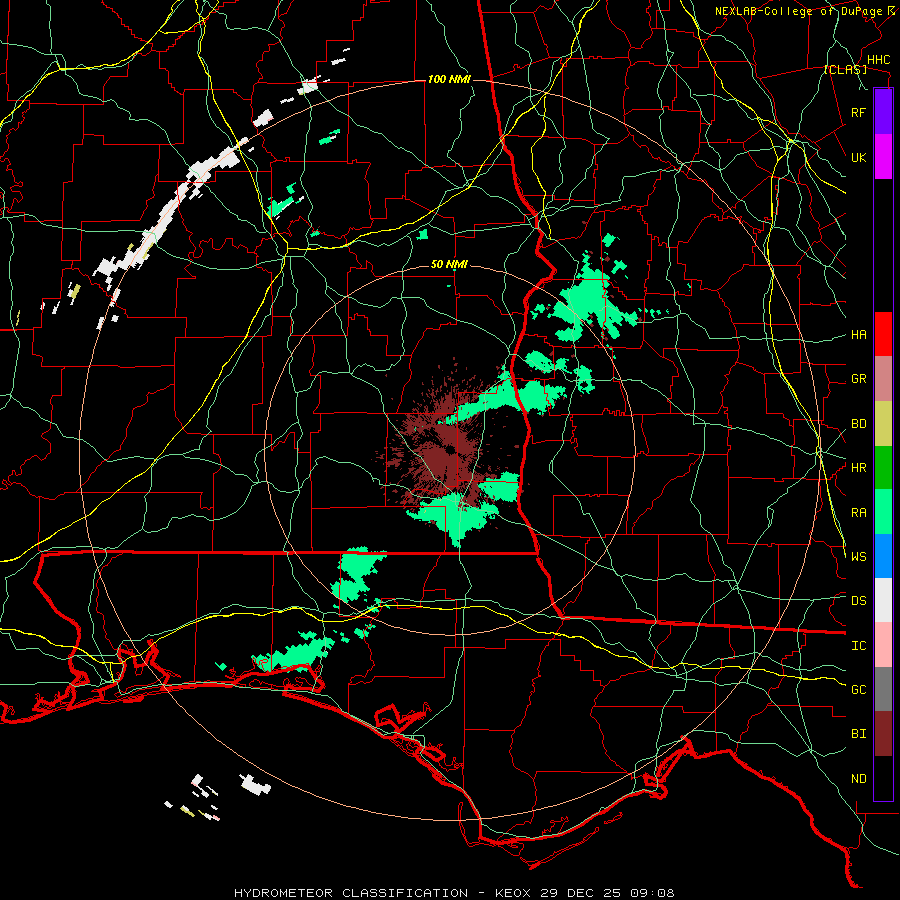Click the 100 NMI range ring label
The image size is (900, 900).
tap(449, 79)
